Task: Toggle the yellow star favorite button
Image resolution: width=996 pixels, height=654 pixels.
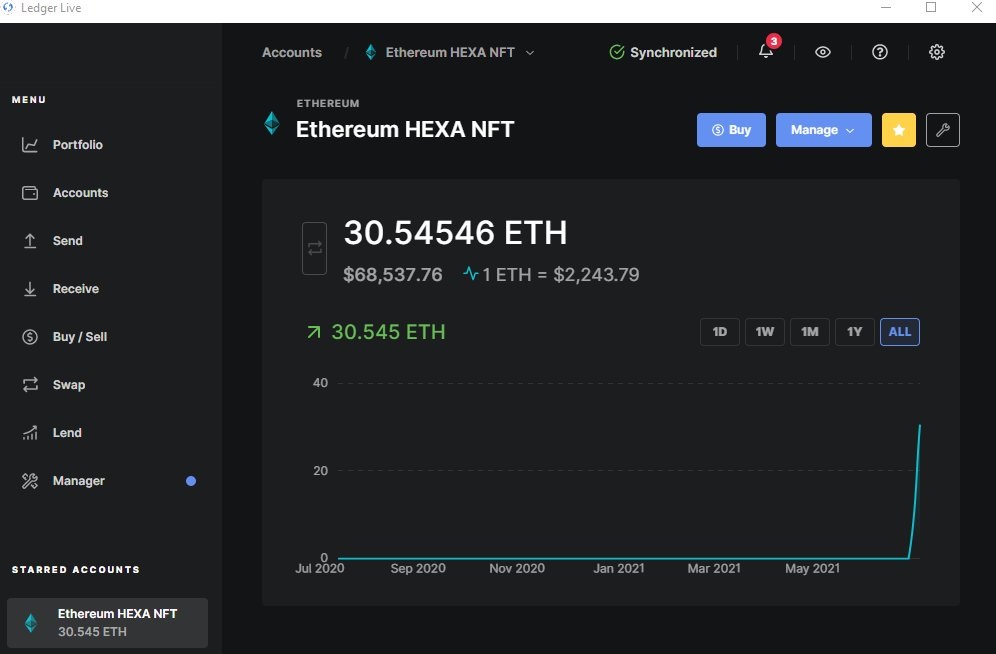Action: tap(899, 130)
